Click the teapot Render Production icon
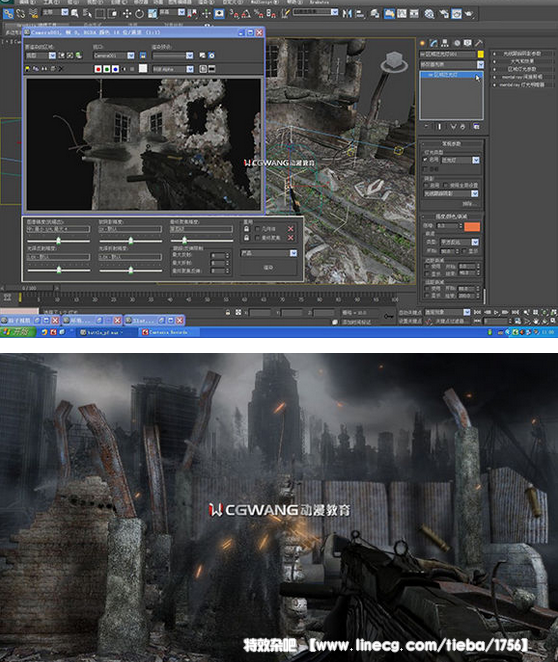Viewport: 558px width, 662px height. 469,14
